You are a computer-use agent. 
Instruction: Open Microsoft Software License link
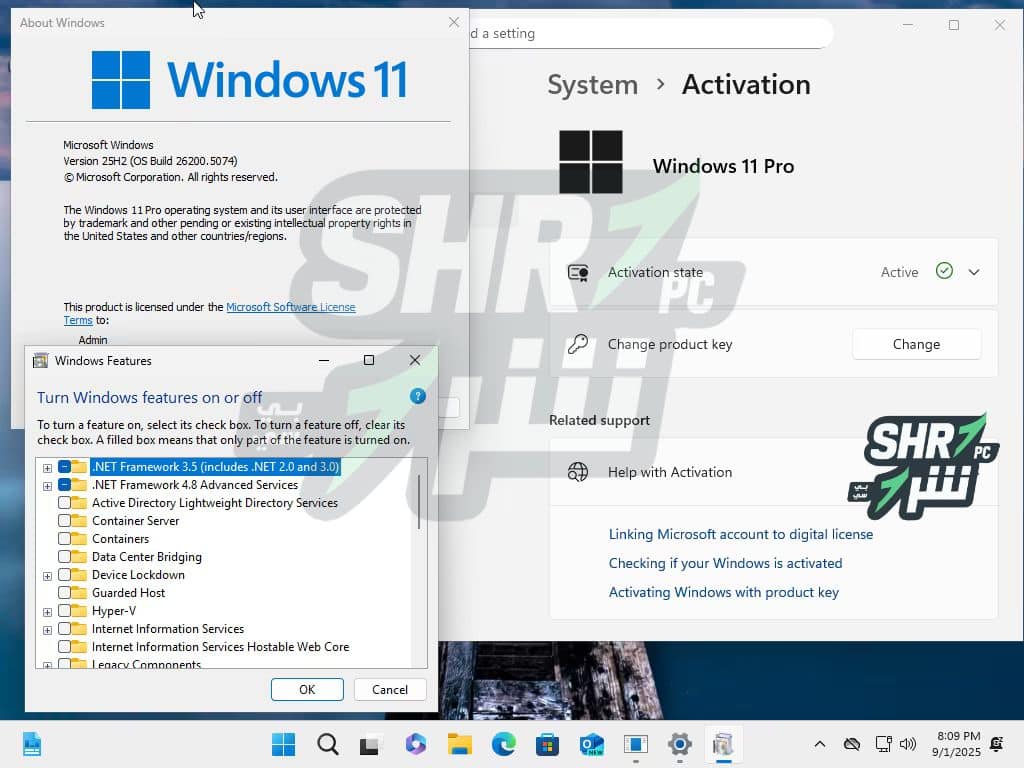[291, 307]
